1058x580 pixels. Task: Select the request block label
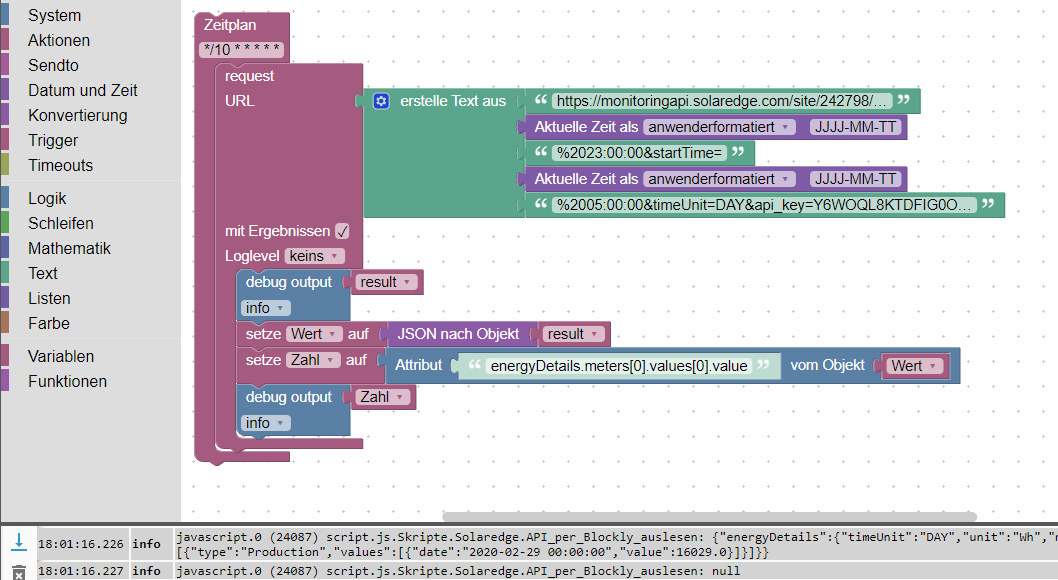(250, 76)
